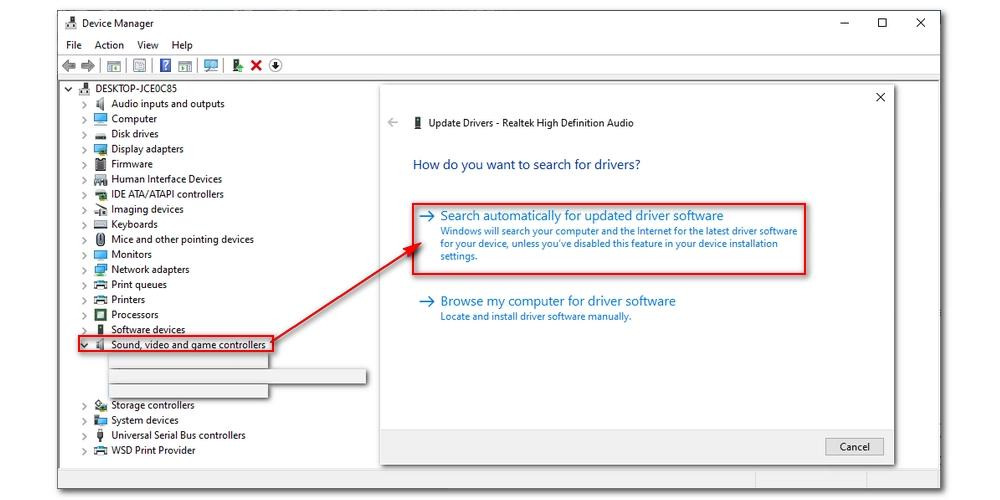Click the Back arrow in Device Manager toolbar
1000x500 pixels.
coord(69,66)
